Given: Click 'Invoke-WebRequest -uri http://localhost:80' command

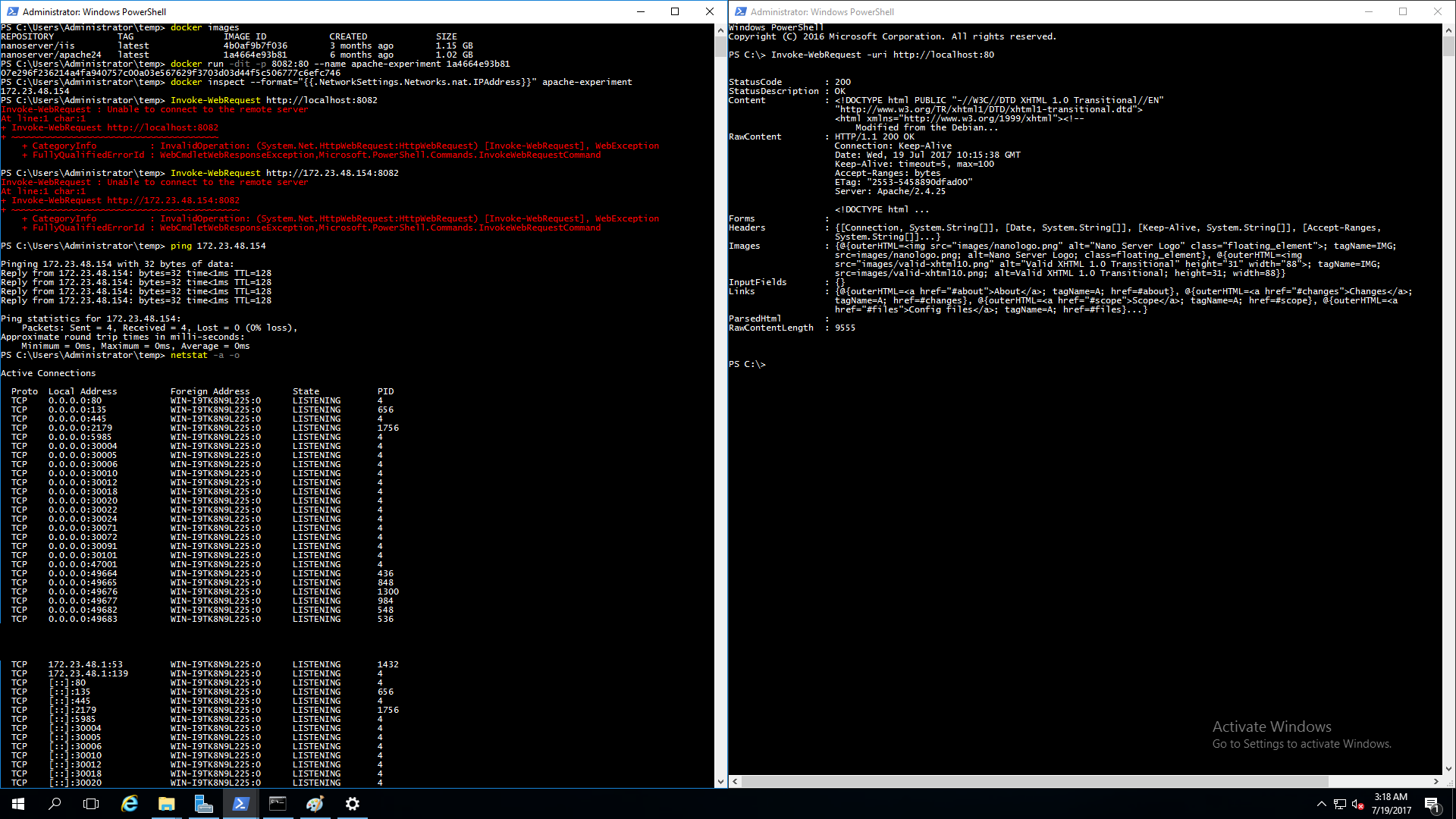Looking at the screenshot, I should [x=882, y=55].
